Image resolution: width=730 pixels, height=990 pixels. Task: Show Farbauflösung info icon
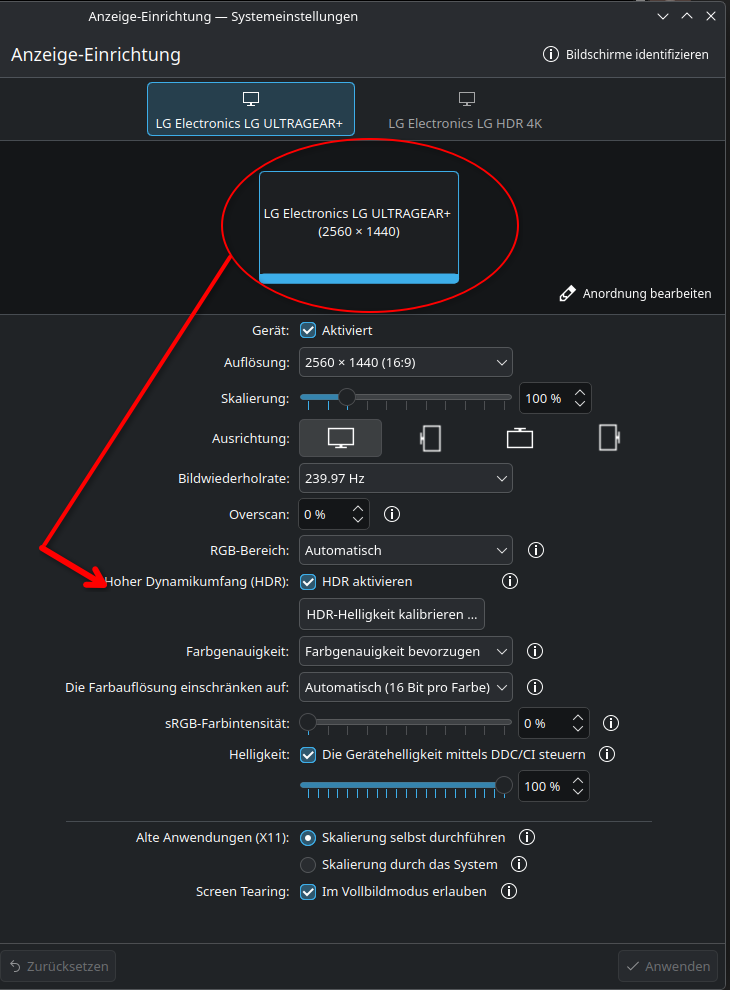pos(534,687)
